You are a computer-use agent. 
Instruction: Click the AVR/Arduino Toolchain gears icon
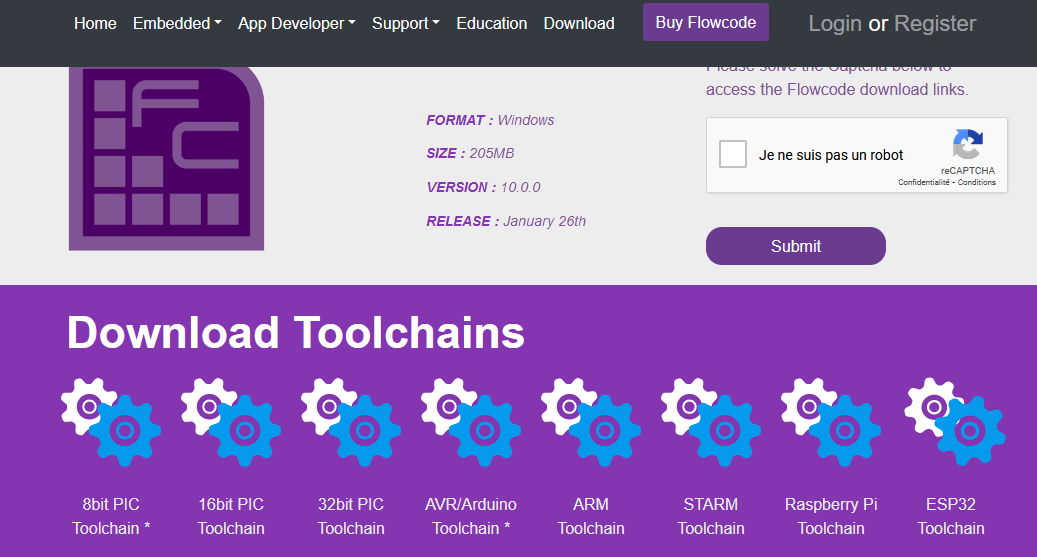tap(471, 422)
